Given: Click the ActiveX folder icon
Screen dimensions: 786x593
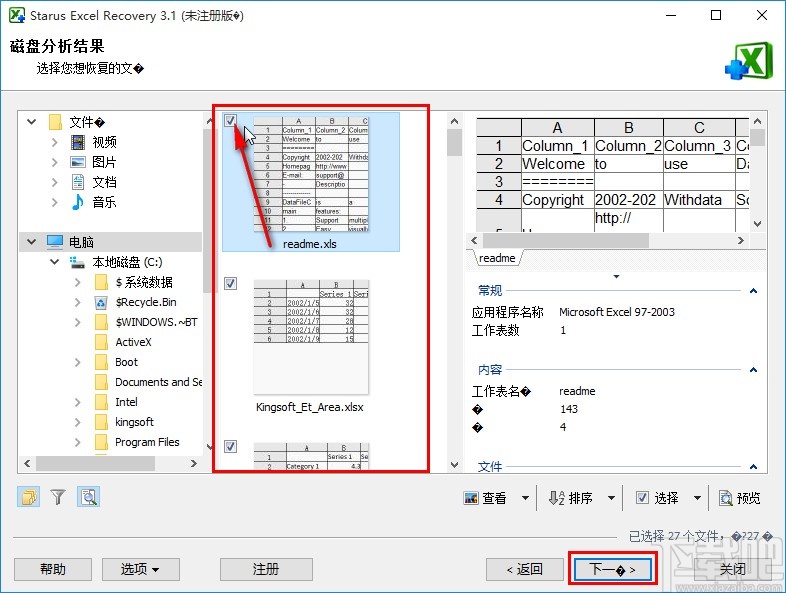Looking at the screenshot, I should (x=101, y=342).
